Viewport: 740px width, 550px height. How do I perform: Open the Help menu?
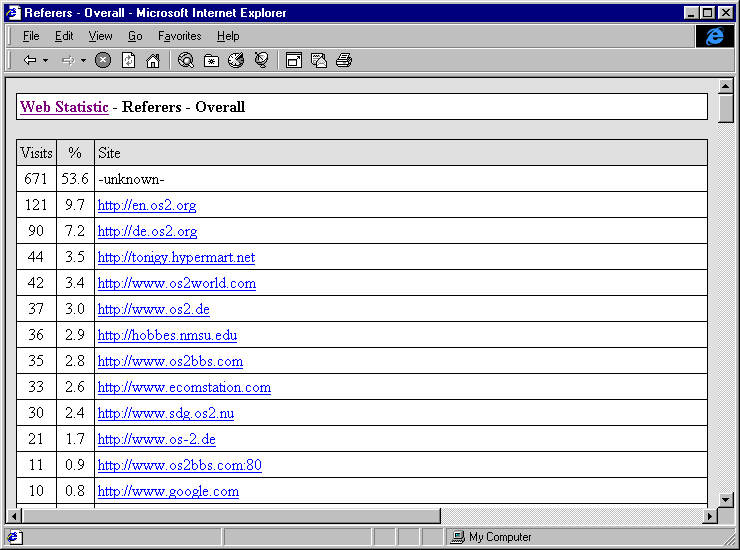click(228, 36)
